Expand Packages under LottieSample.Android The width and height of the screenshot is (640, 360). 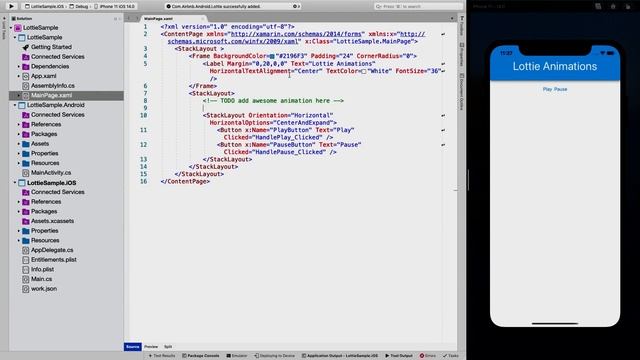click(19, 134)
